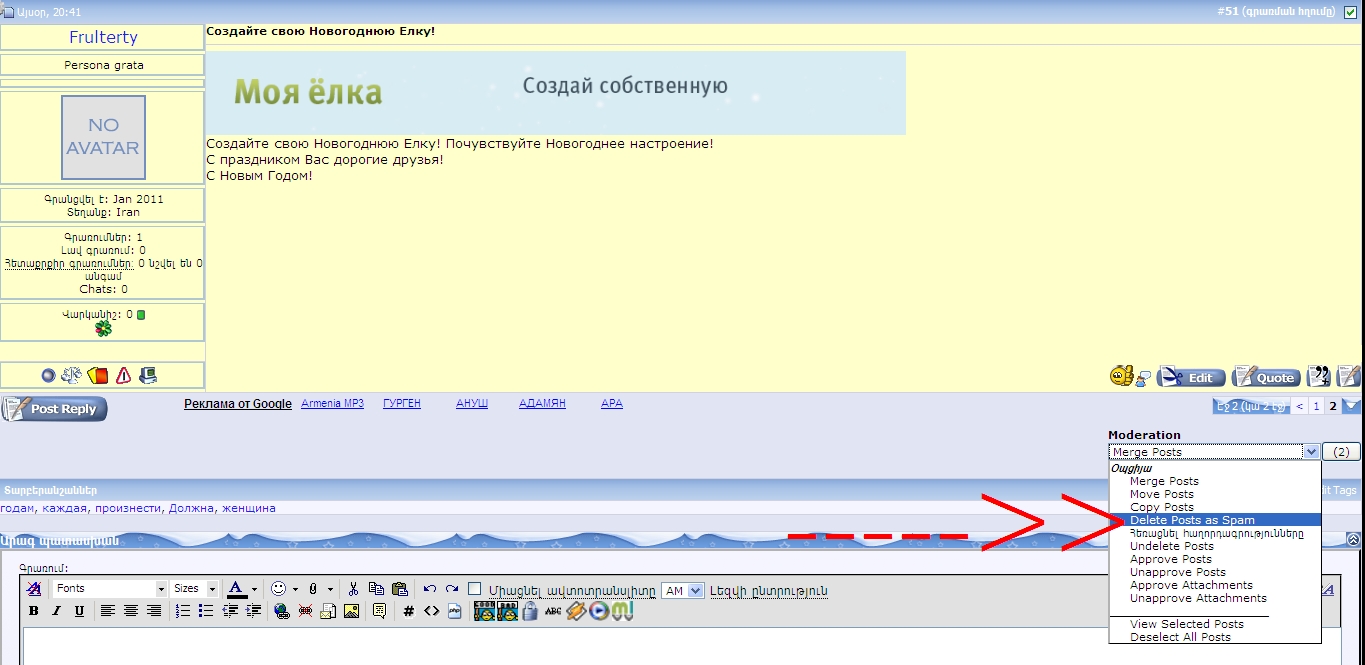Click the multi-quote icon beside Quote
The image size is (1365, 665).
click(1319, 377)
